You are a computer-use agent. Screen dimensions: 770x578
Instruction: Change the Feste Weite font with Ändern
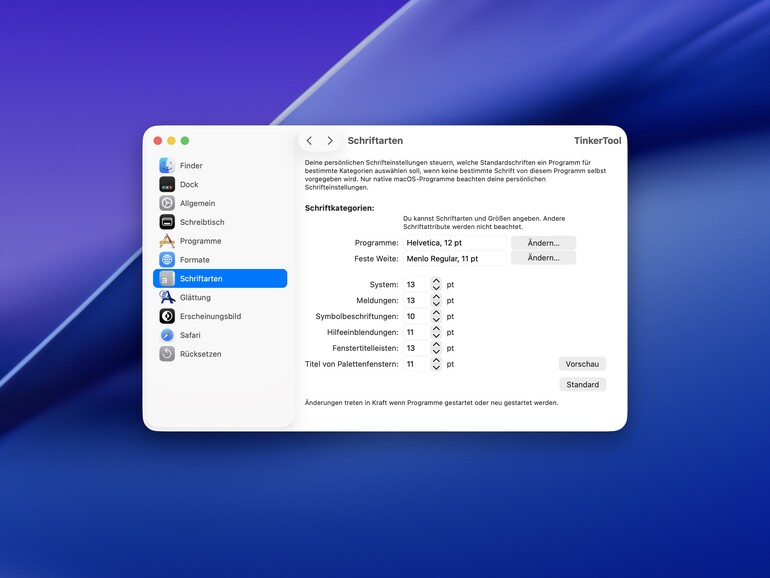(544, 258)
